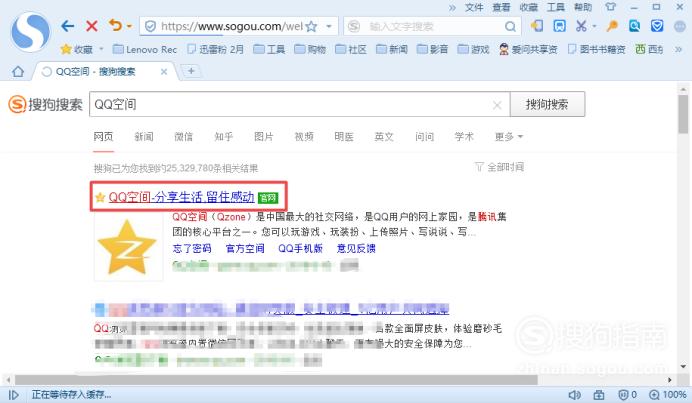Switch to the 图片 search category
The width and height of the screenshot is (692, 403).
pyautogui.click(x=264, y=137)
